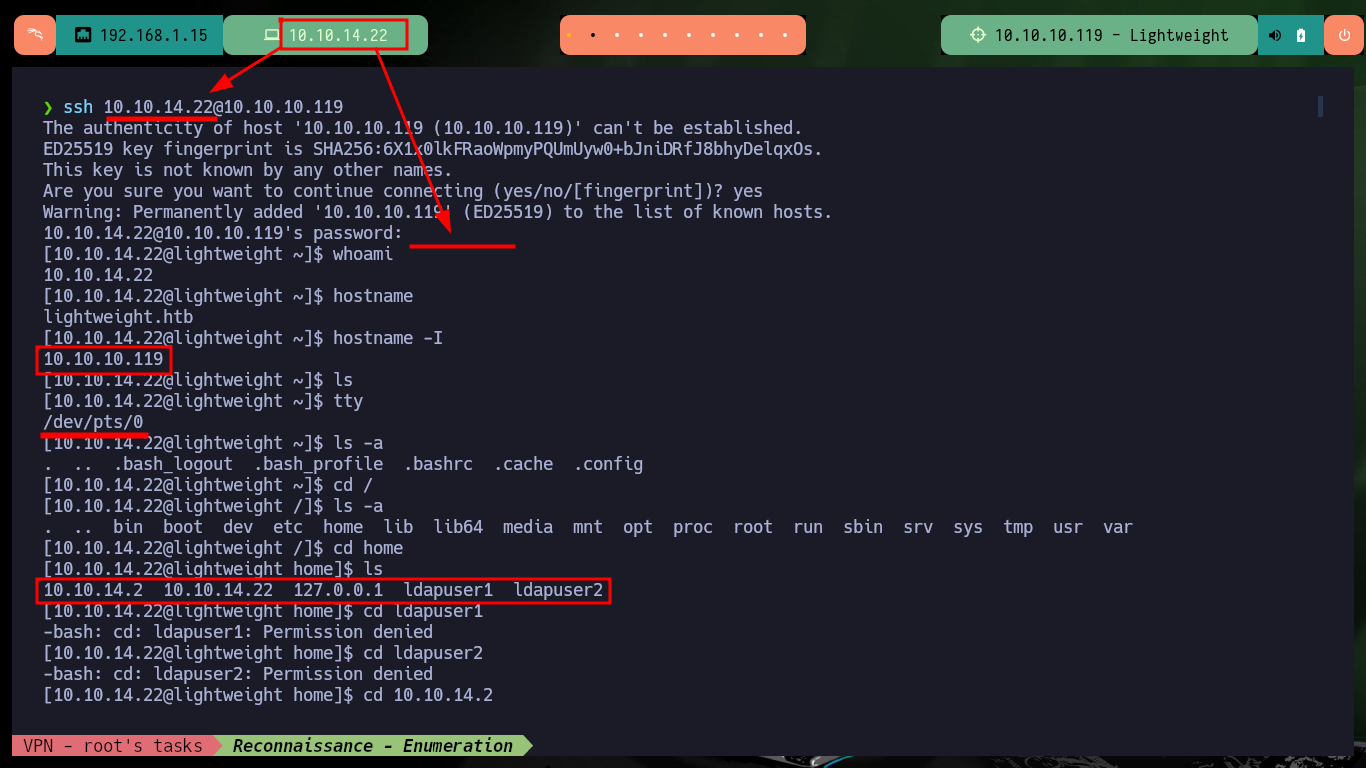Click ldapuser2 in the home listing

tap(558, 590)
